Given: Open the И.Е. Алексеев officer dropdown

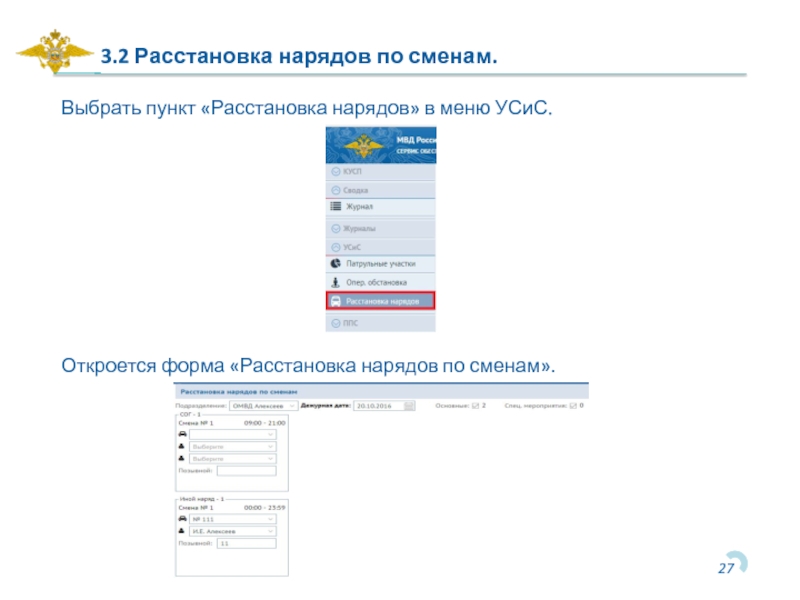Looking at the screenshot, I should [x=233, y=531].
